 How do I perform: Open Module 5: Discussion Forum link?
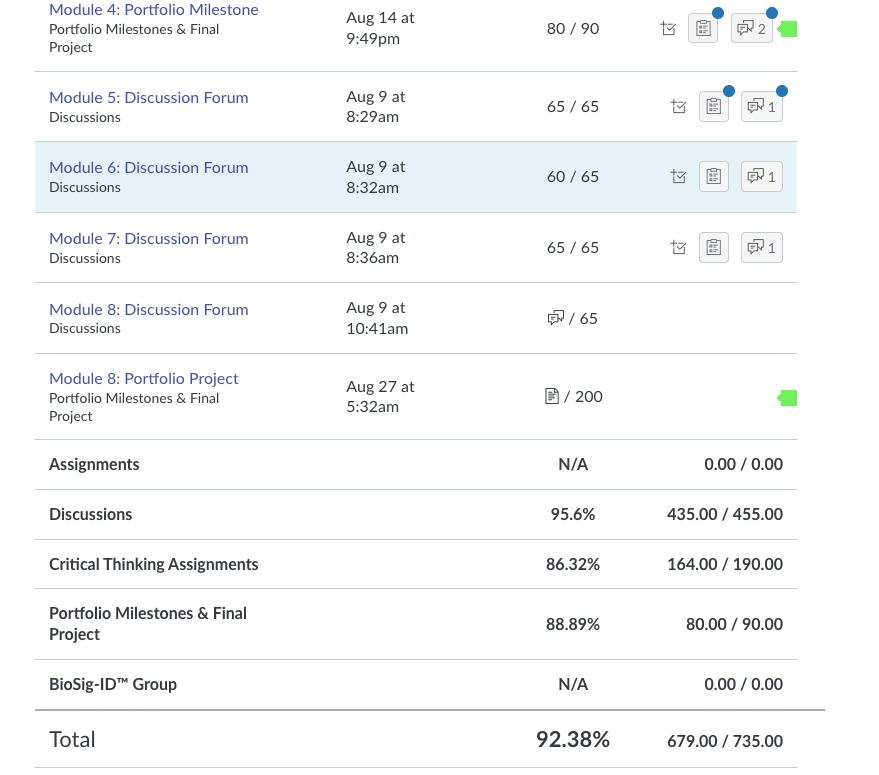click(148, 98)
